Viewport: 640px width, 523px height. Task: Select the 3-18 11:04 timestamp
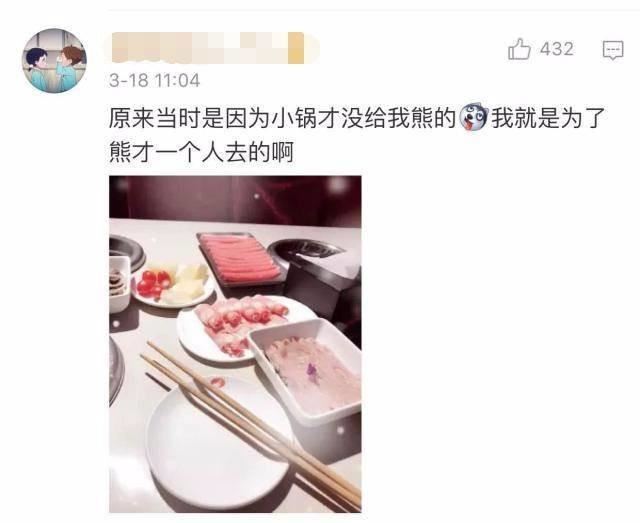[x=154, y=80]
